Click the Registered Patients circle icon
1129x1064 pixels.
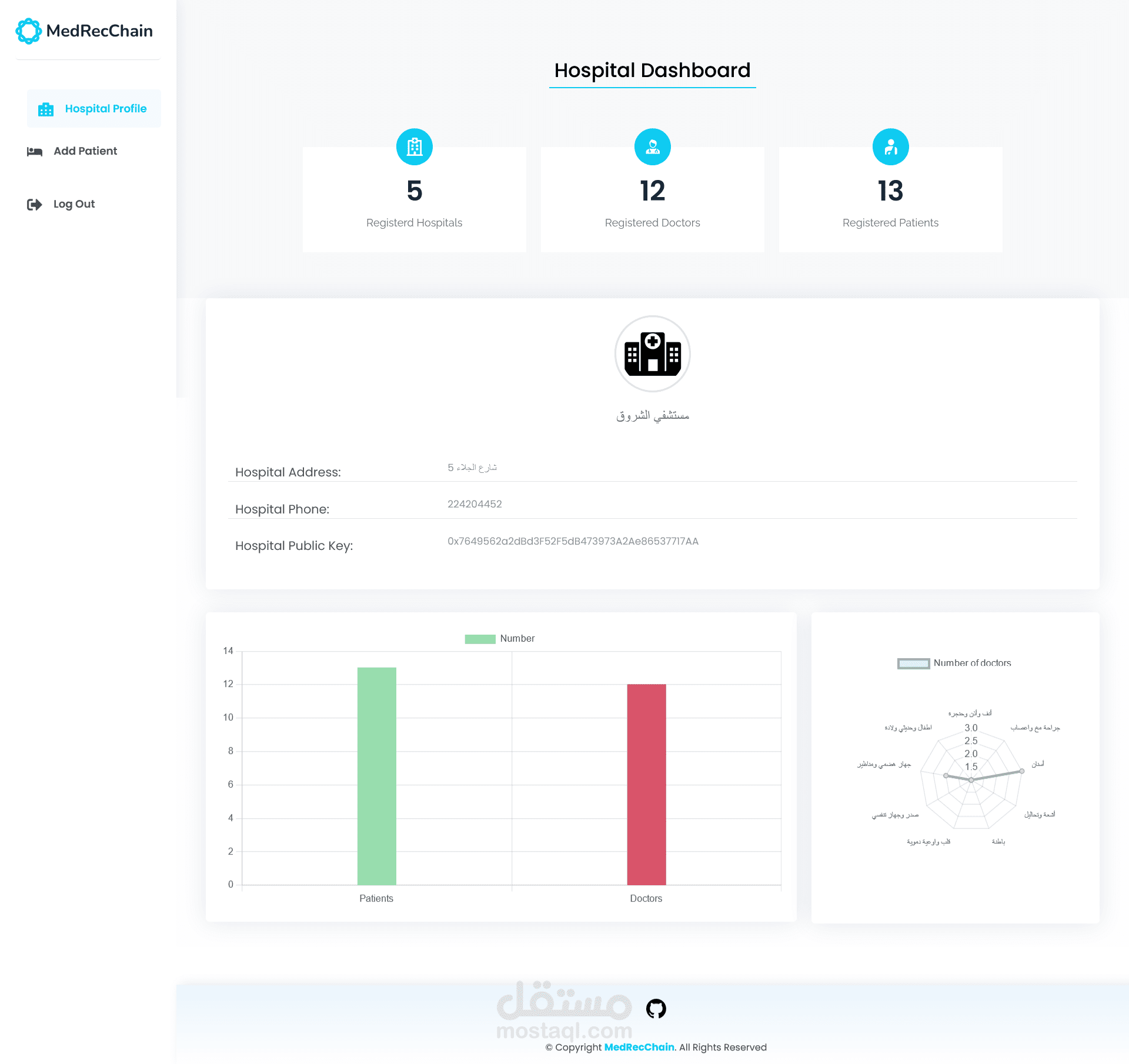point(890,146)
